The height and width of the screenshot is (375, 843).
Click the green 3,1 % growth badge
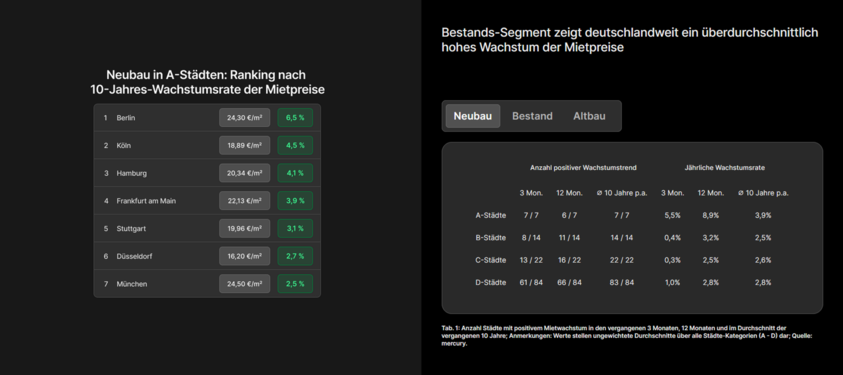pyautogui.click(x=295, y=228)
